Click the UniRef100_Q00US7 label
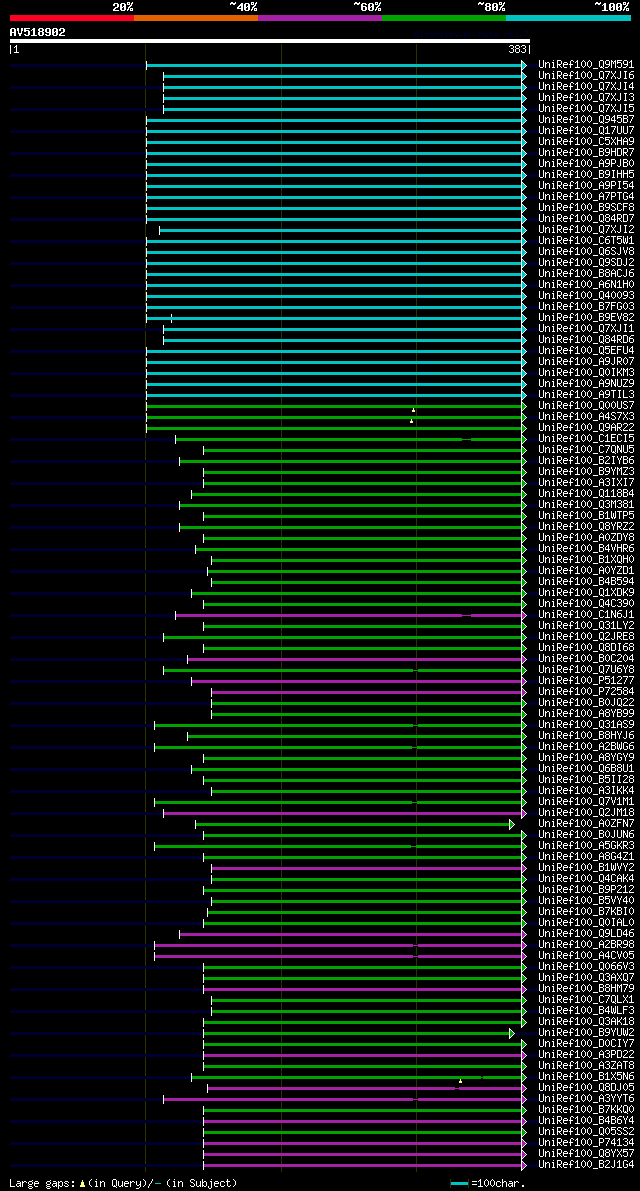The width and height of the screenshot is (640, 1191). [585, 406]
